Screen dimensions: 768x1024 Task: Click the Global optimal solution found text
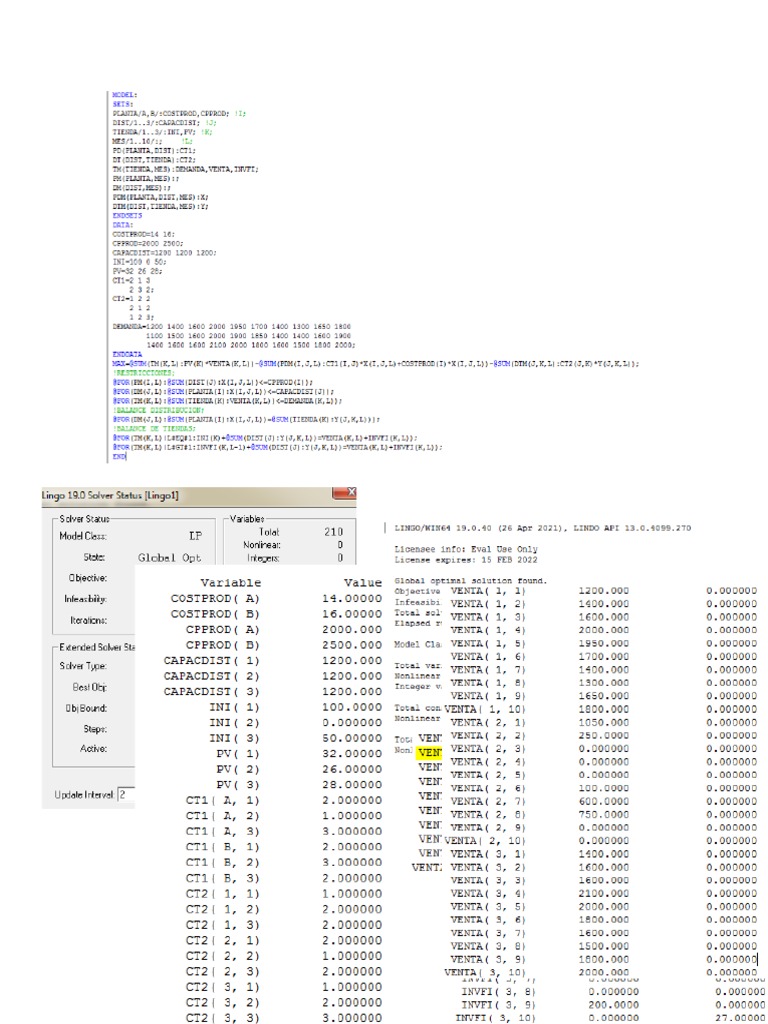tap(456, 579)
